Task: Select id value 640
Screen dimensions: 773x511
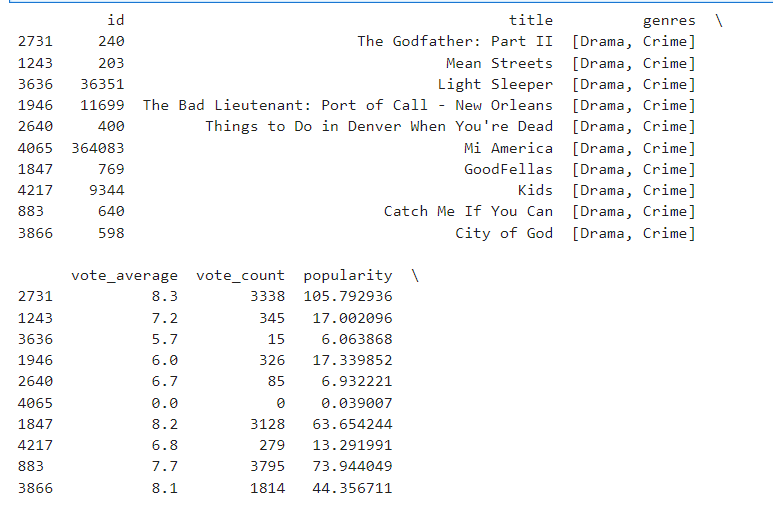Action: pos(111,211)
